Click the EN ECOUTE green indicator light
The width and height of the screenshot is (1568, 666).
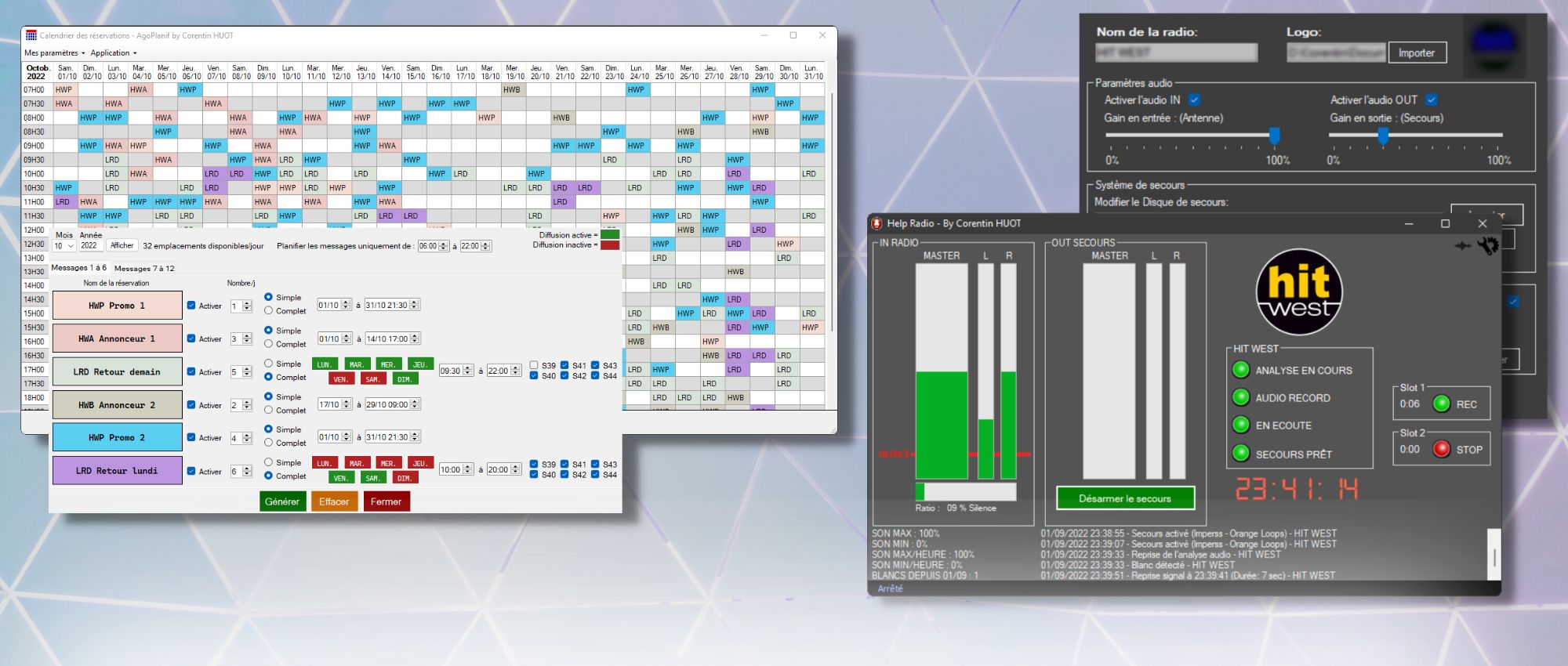pos(1241,425)
